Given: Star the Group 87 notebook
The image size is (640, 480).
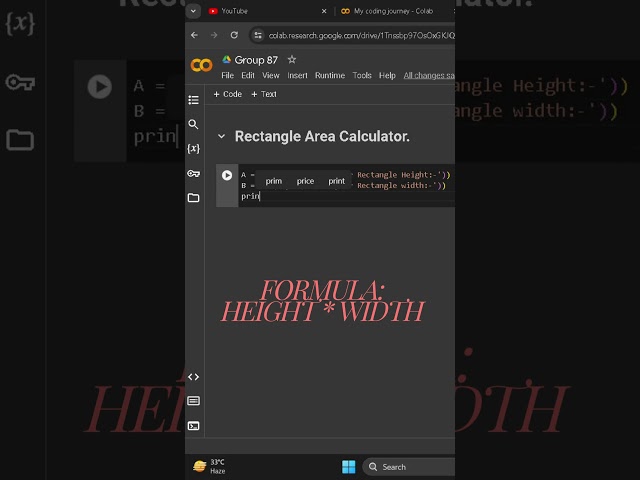Looking at the screenshot, I should (x=291, y=60).
